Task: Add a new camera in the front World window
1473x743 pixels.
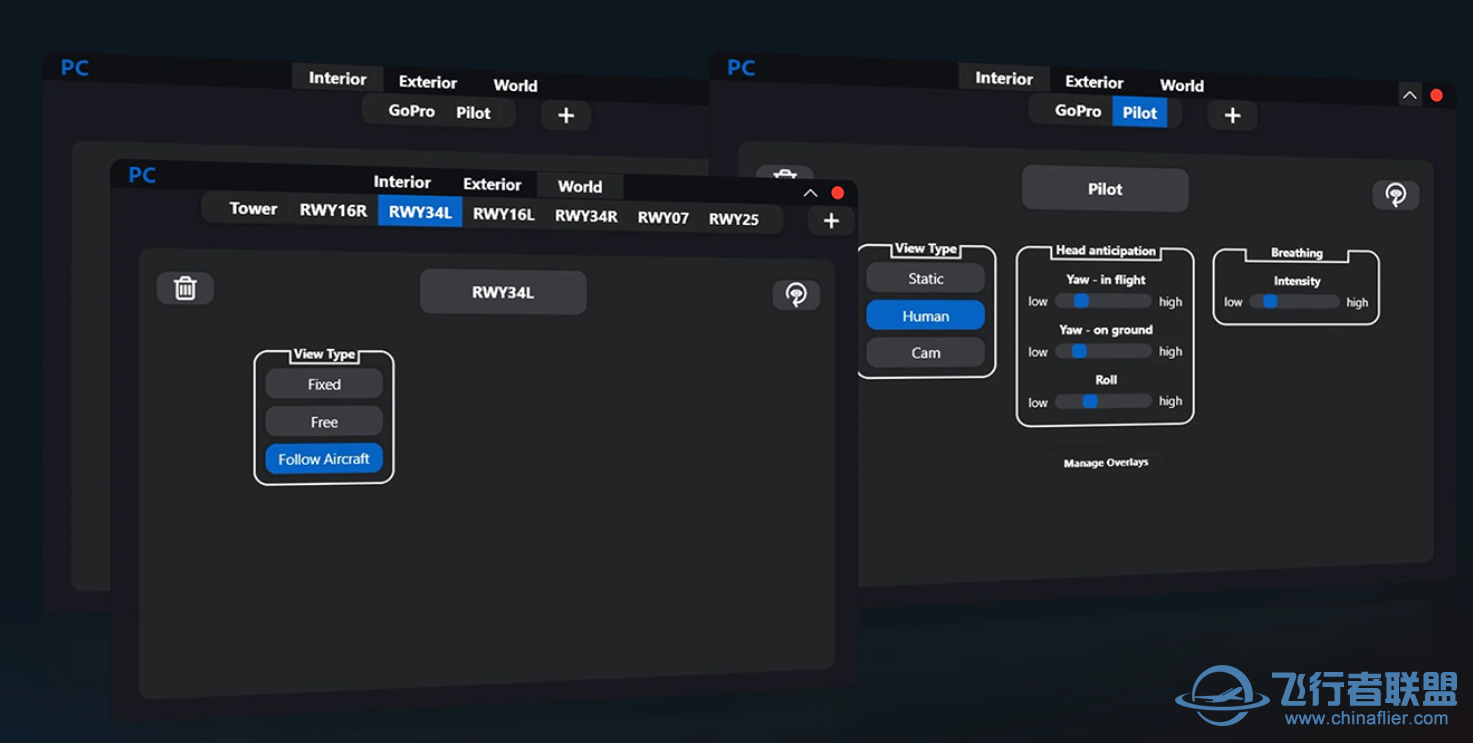Action: tap(831, 221)
